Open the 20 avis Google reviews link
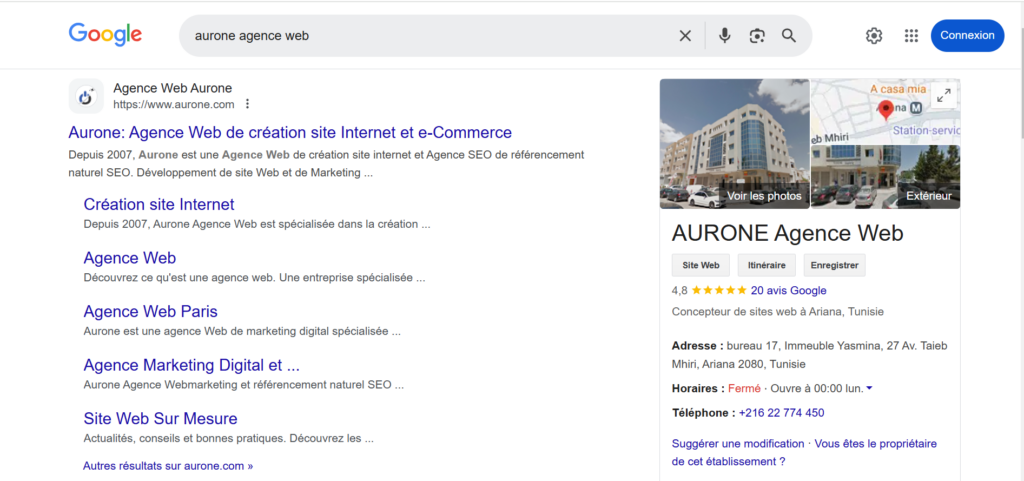 click(x=788, y=290)
